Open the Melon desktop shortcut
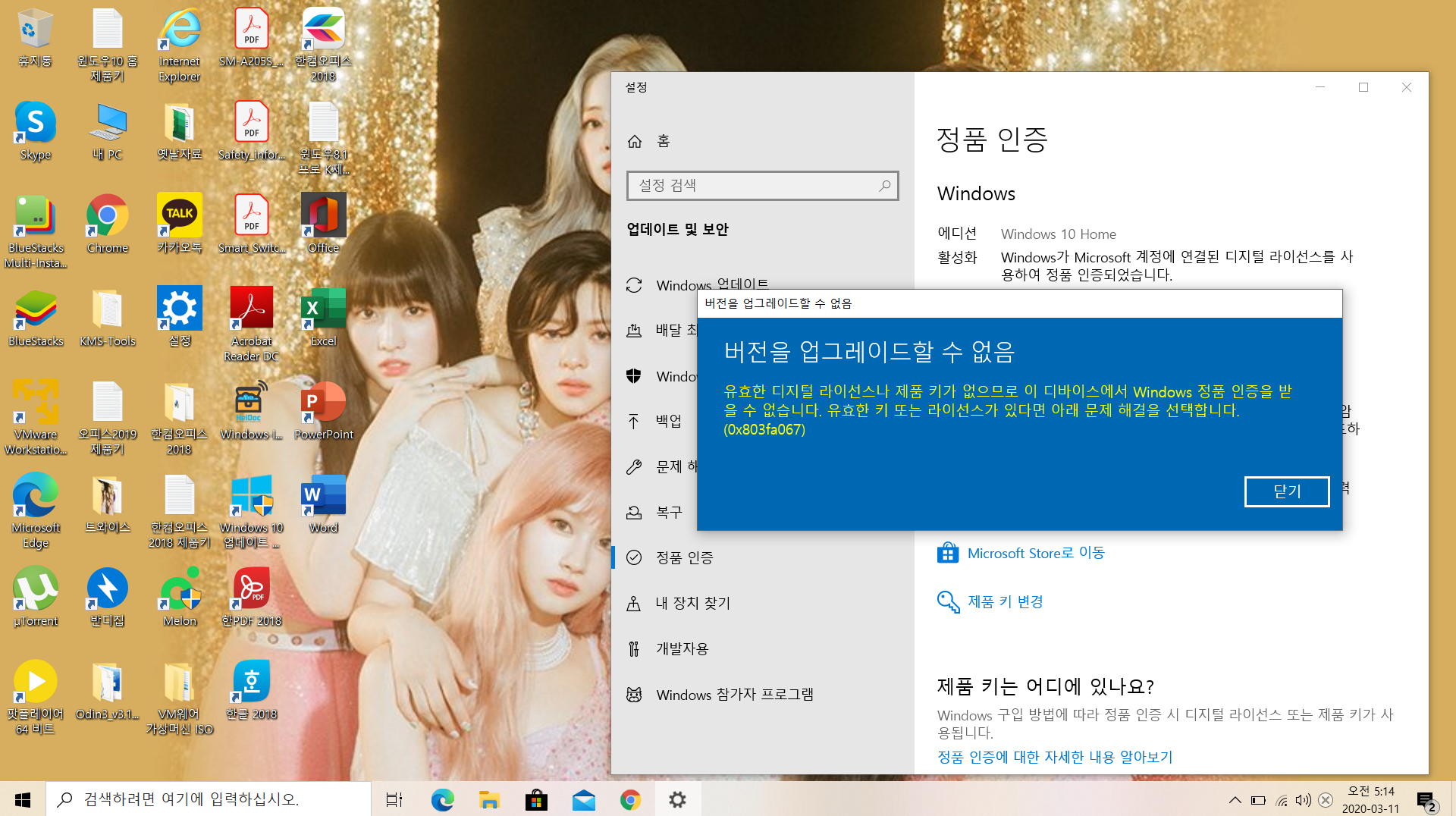This screenshot has height=816, width=1456. pyautogui.click(x=180, y=597)
